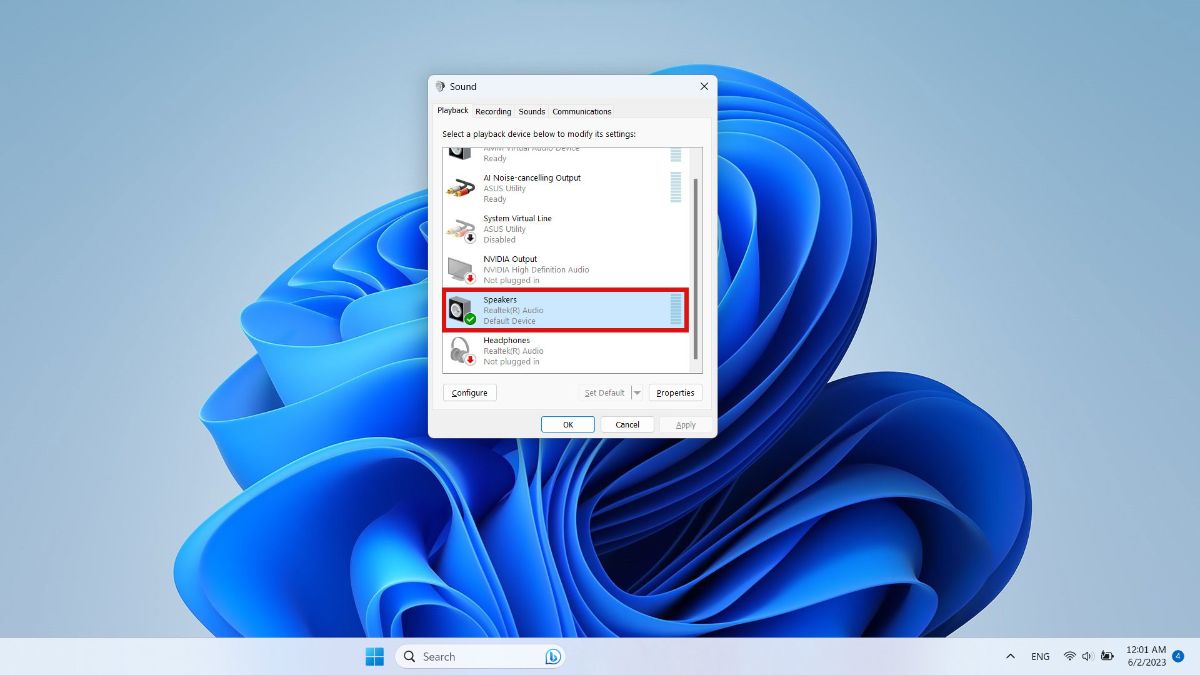Switch to the Recording tab
This screenshot has height=675, width=1200.
[x=493, y=111]
